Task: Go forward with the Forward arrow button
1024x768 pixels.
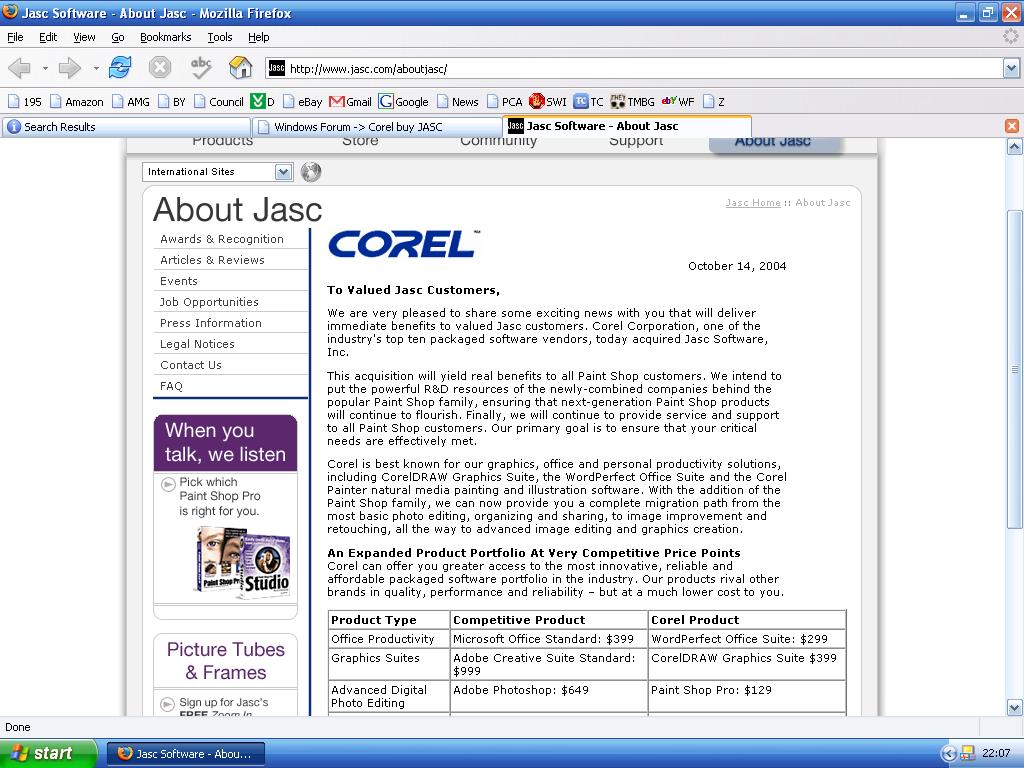Action: pyautogui.click(x=69, y=67)
